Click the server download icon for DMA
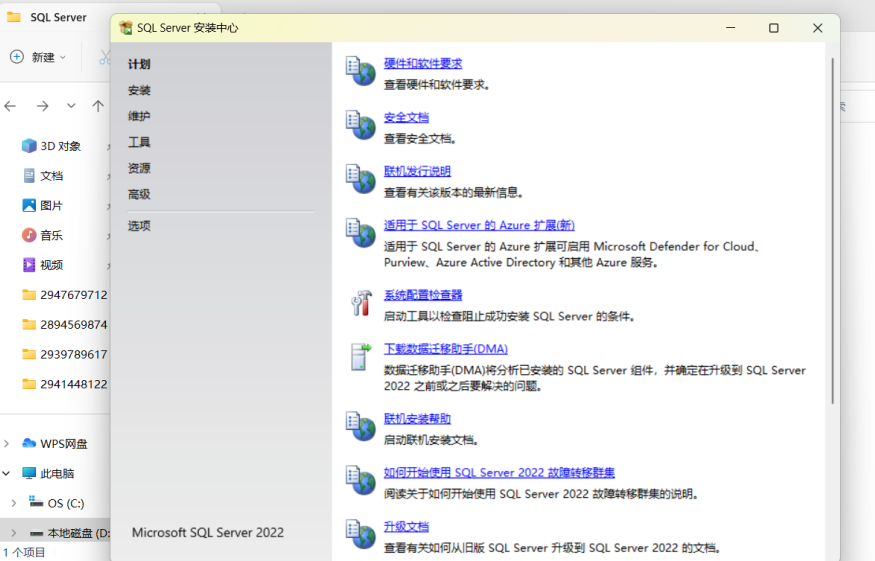The width and height of the screenshot is (875, 561). point(360,357)
